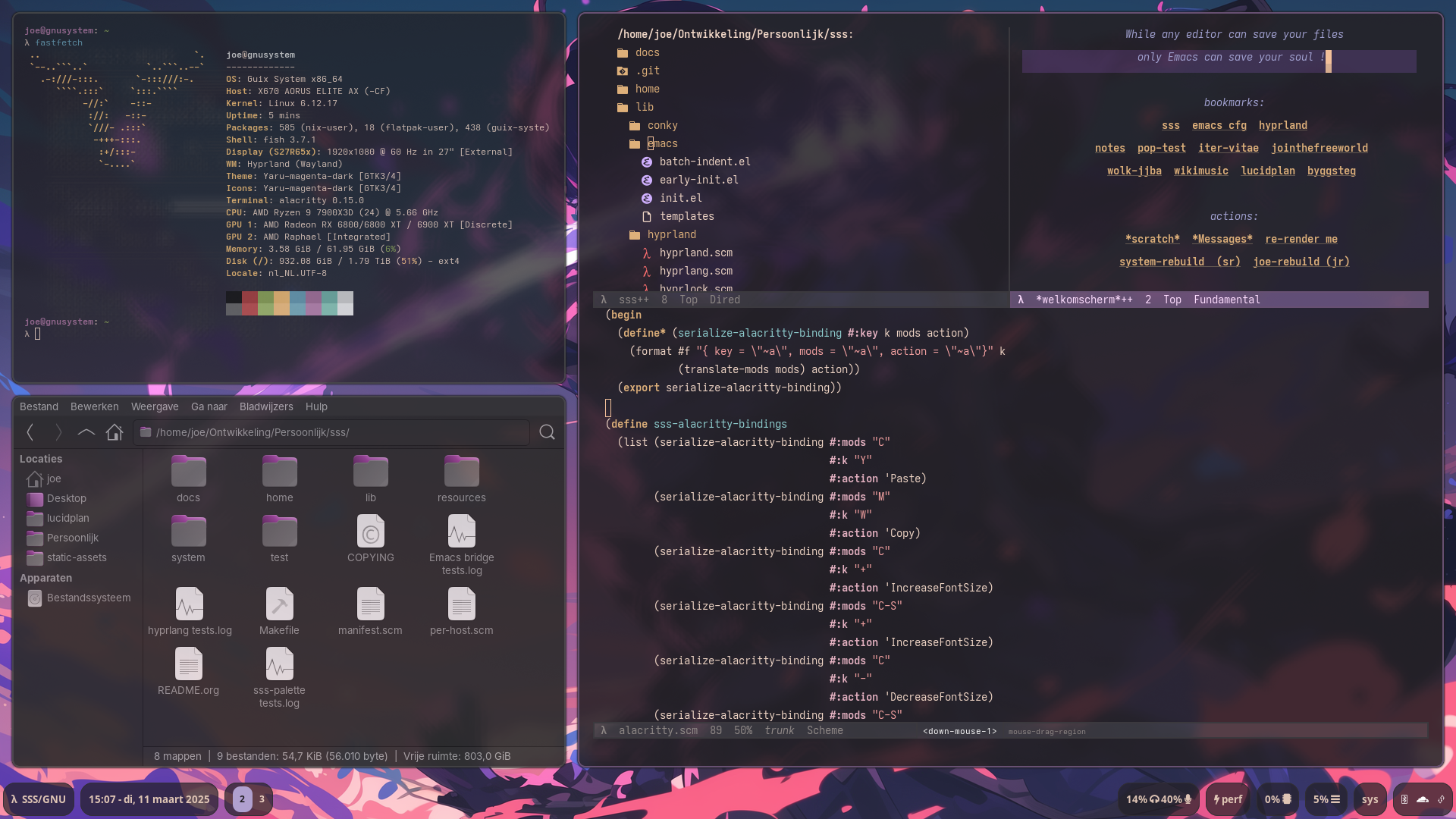Image resolution: width=1456 pixels, height=819 pixels.
Task: Expand docs directory in Dired tree
Action: (x=638, y=52)
